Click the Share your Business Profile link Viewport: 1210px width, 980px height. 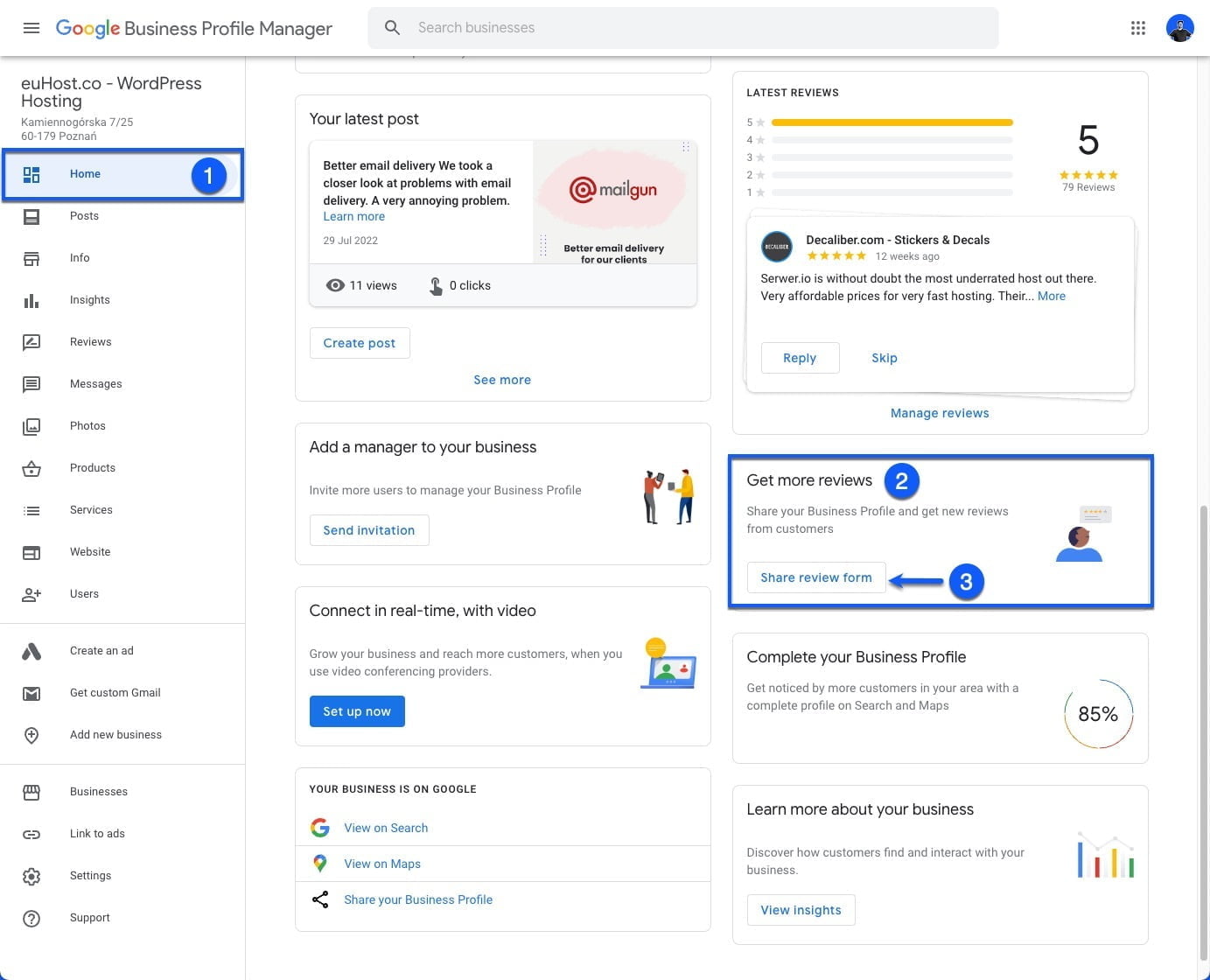[x=418, y=899]
